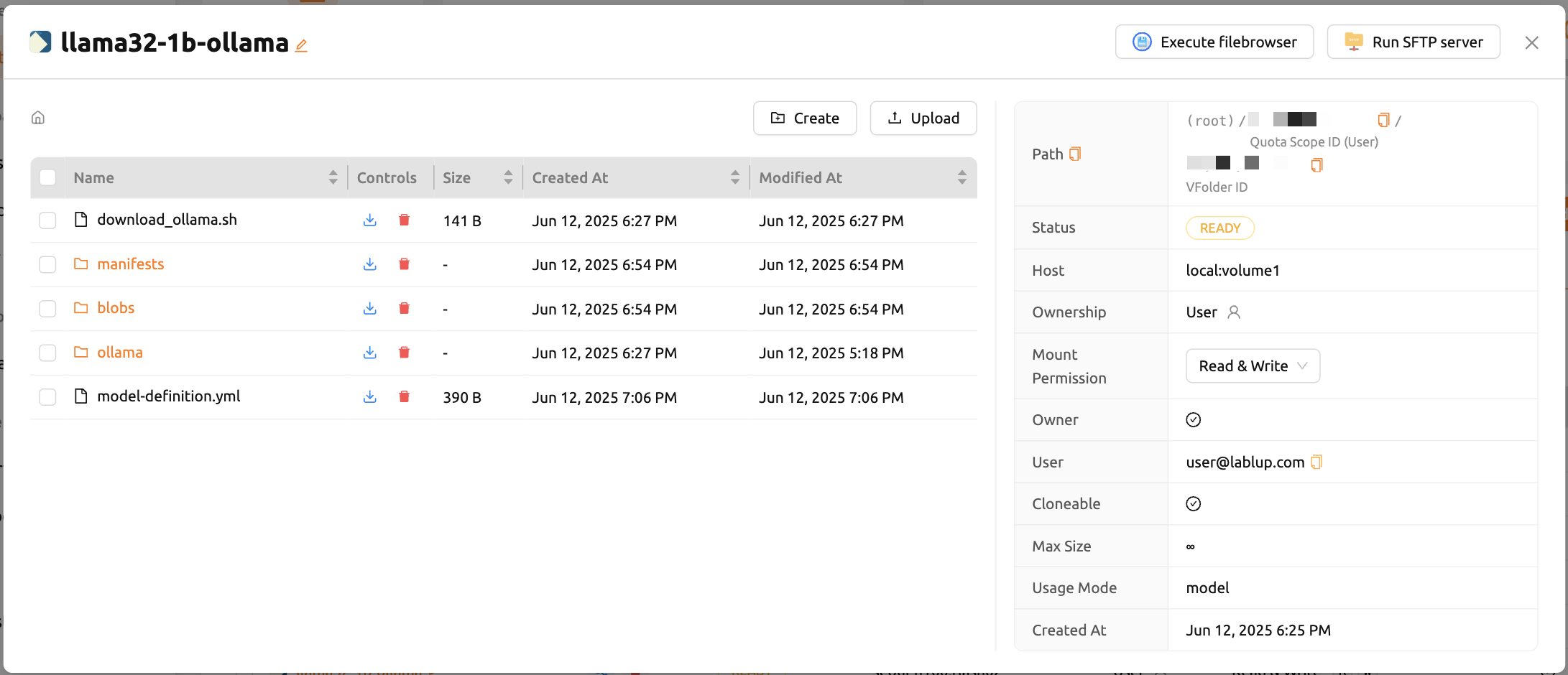
Task: Click the llama32-1b-ollama folder logo icon
Action: [x=40, y=42]
